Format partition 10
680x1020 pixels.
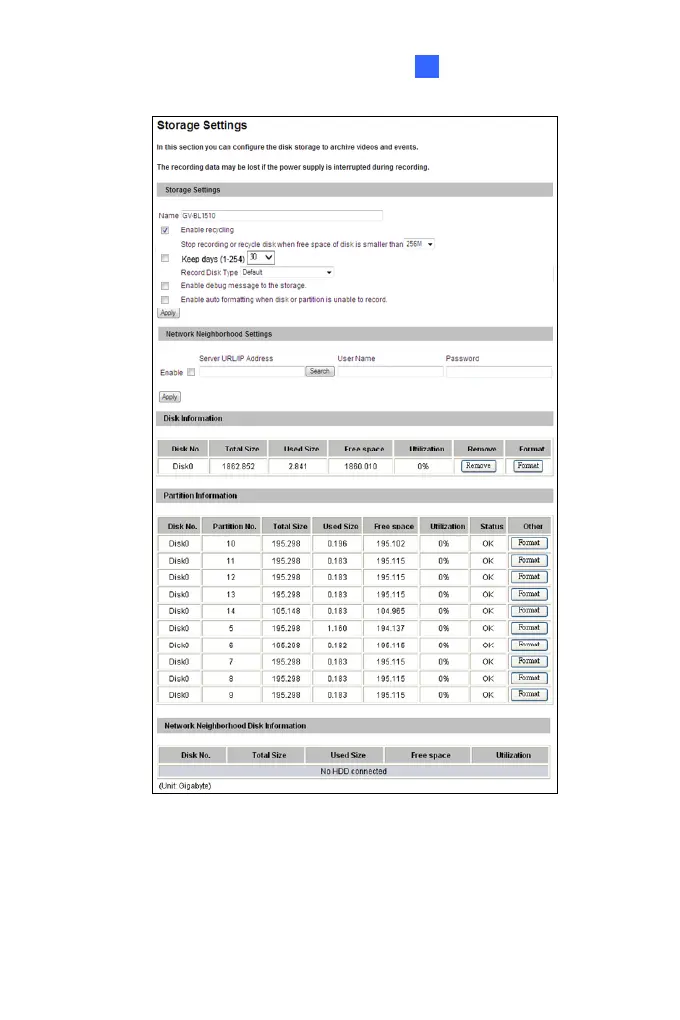(x=529, y=543)
